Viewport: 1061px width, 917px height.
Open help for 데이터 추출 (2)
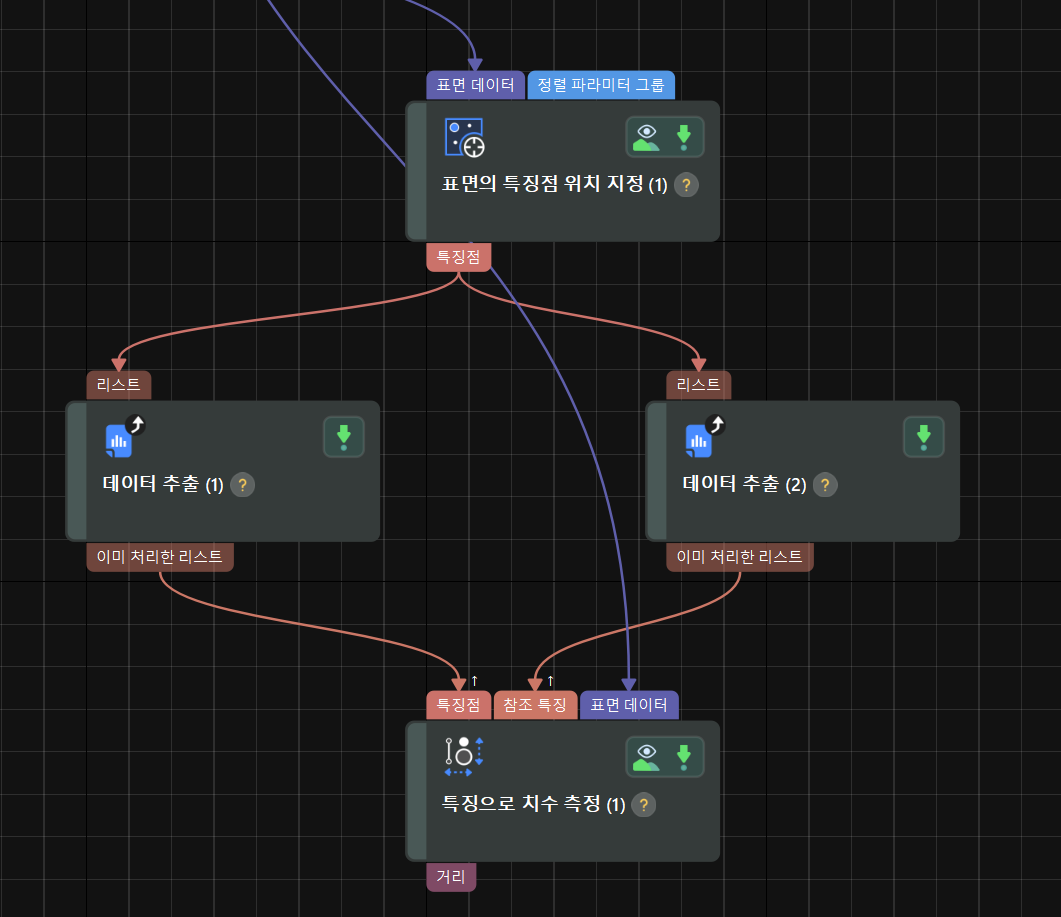pyautogui.click(x=825, y=485)
